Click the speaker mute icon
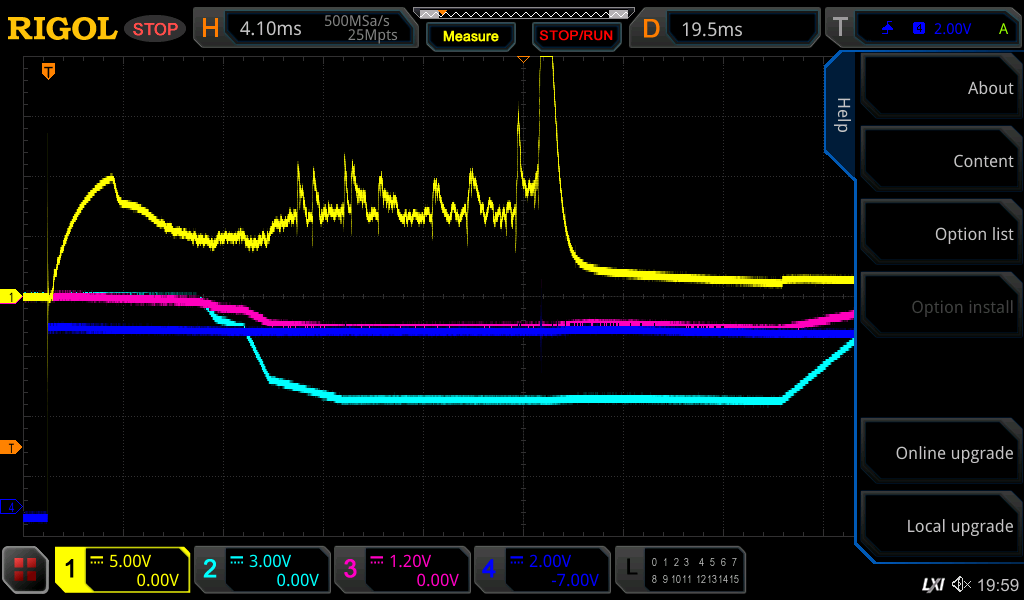 tap(962, 584)
